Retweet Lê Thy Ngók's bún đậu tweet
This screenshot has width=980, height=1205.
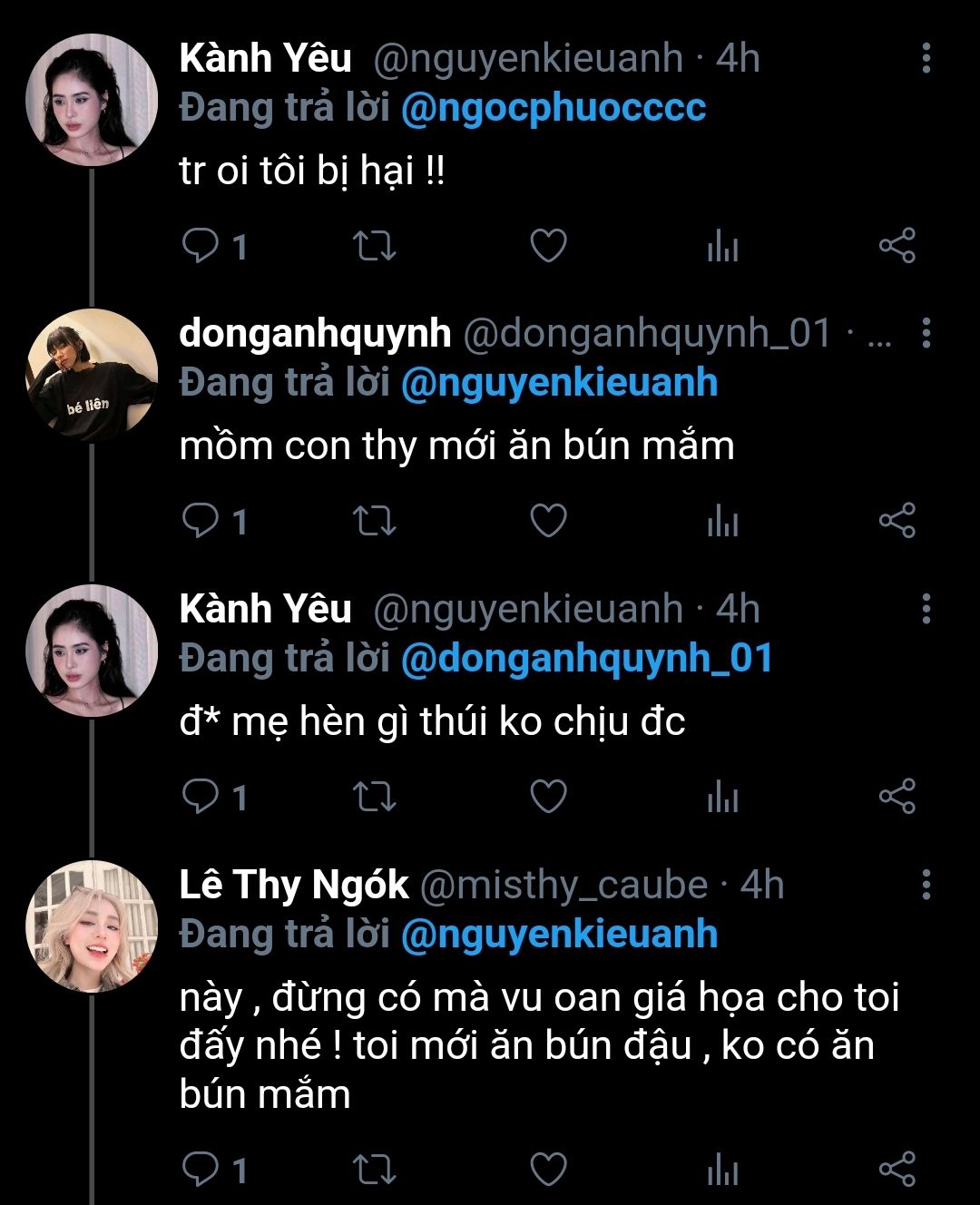tap(374, 1170)
